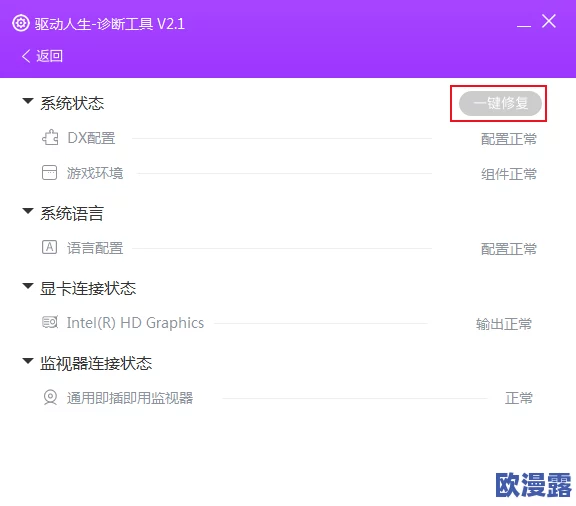
Task: Collapse the 显卡连接状态 section
Action: click(28, 286)
